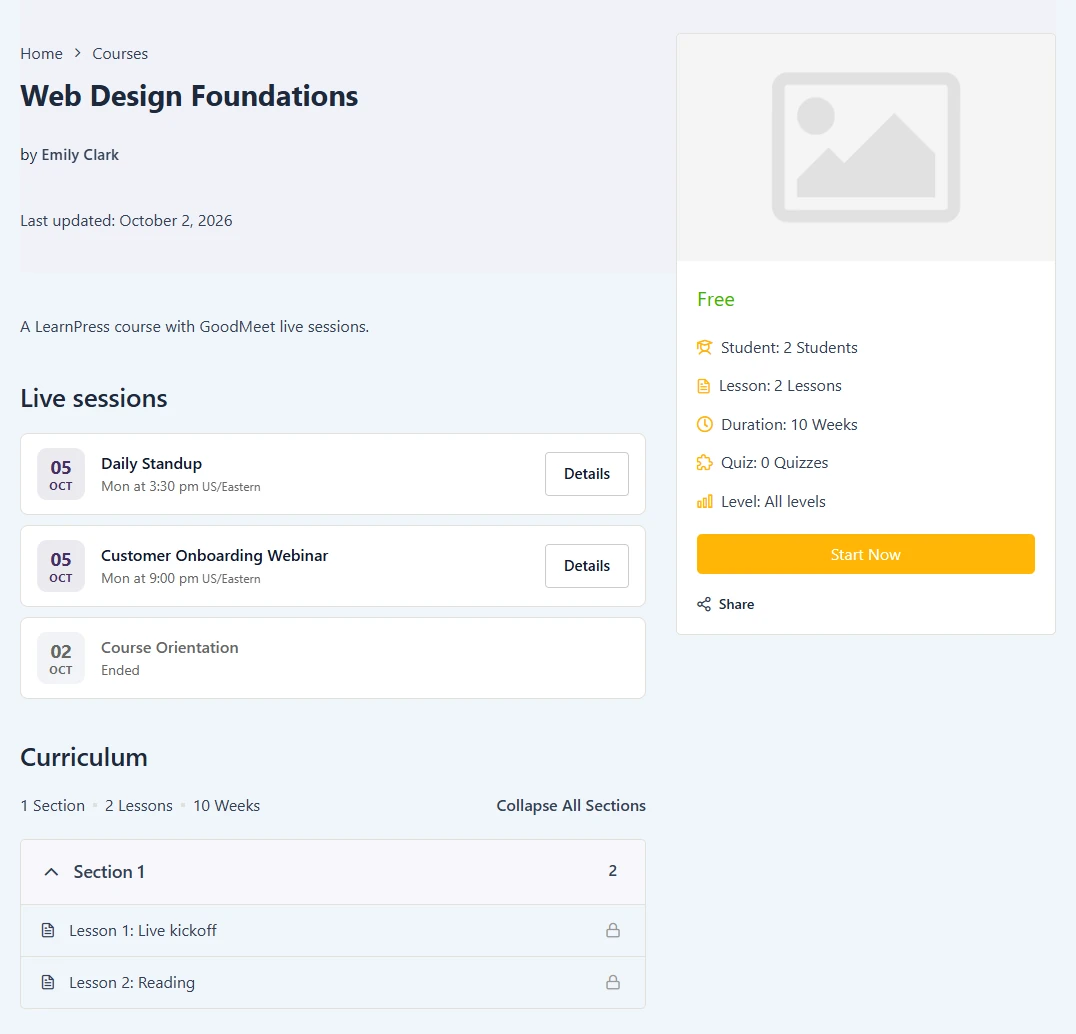Click the Live sessions heading

click(x=94, y=399)
